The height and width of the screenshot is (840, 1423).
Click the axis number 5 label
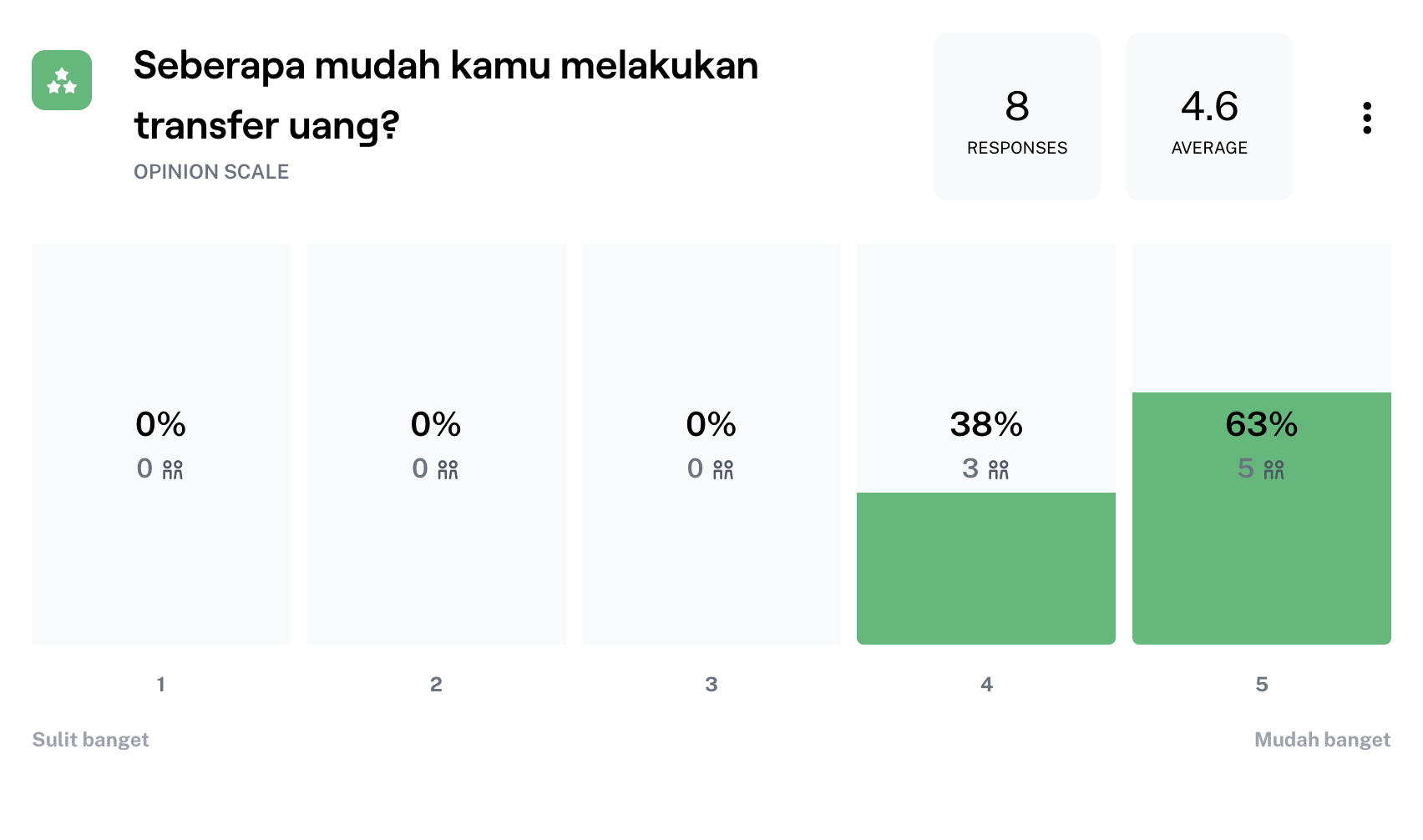[x=1262, y=685]
